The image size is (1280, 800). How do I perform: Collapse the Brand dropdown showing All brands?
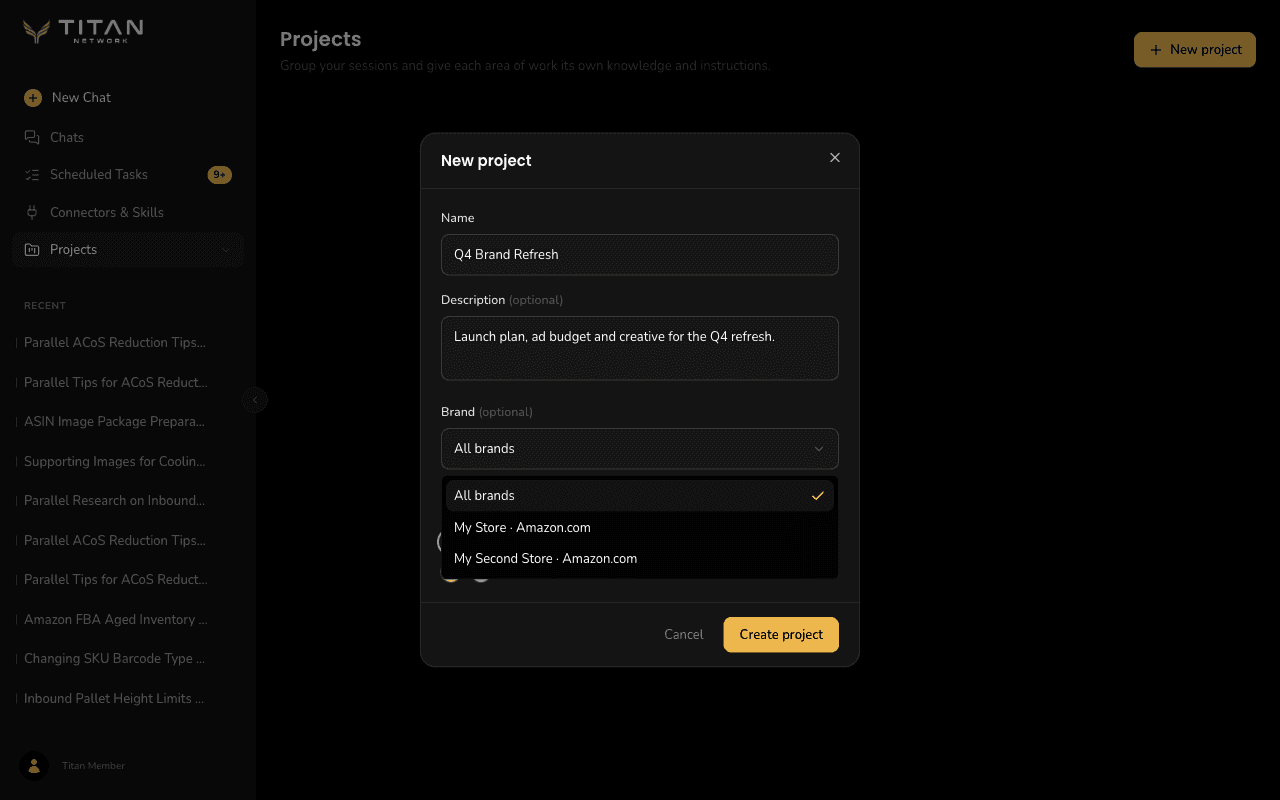pyautogui.click(x=640, y=449)
